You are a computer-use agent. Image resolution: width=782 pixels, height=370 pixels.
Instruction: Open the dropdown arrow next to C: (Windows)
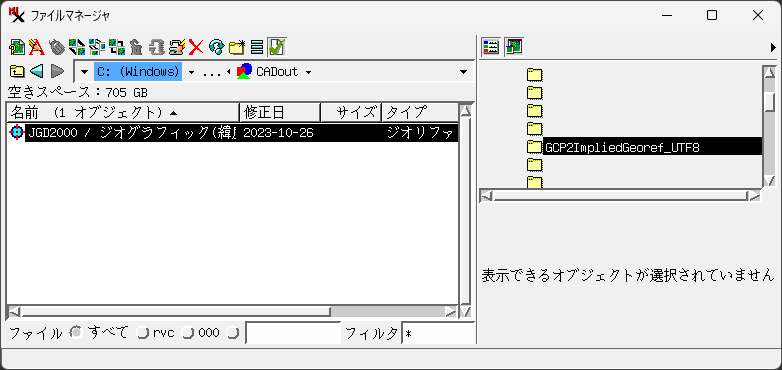point(191,72)
